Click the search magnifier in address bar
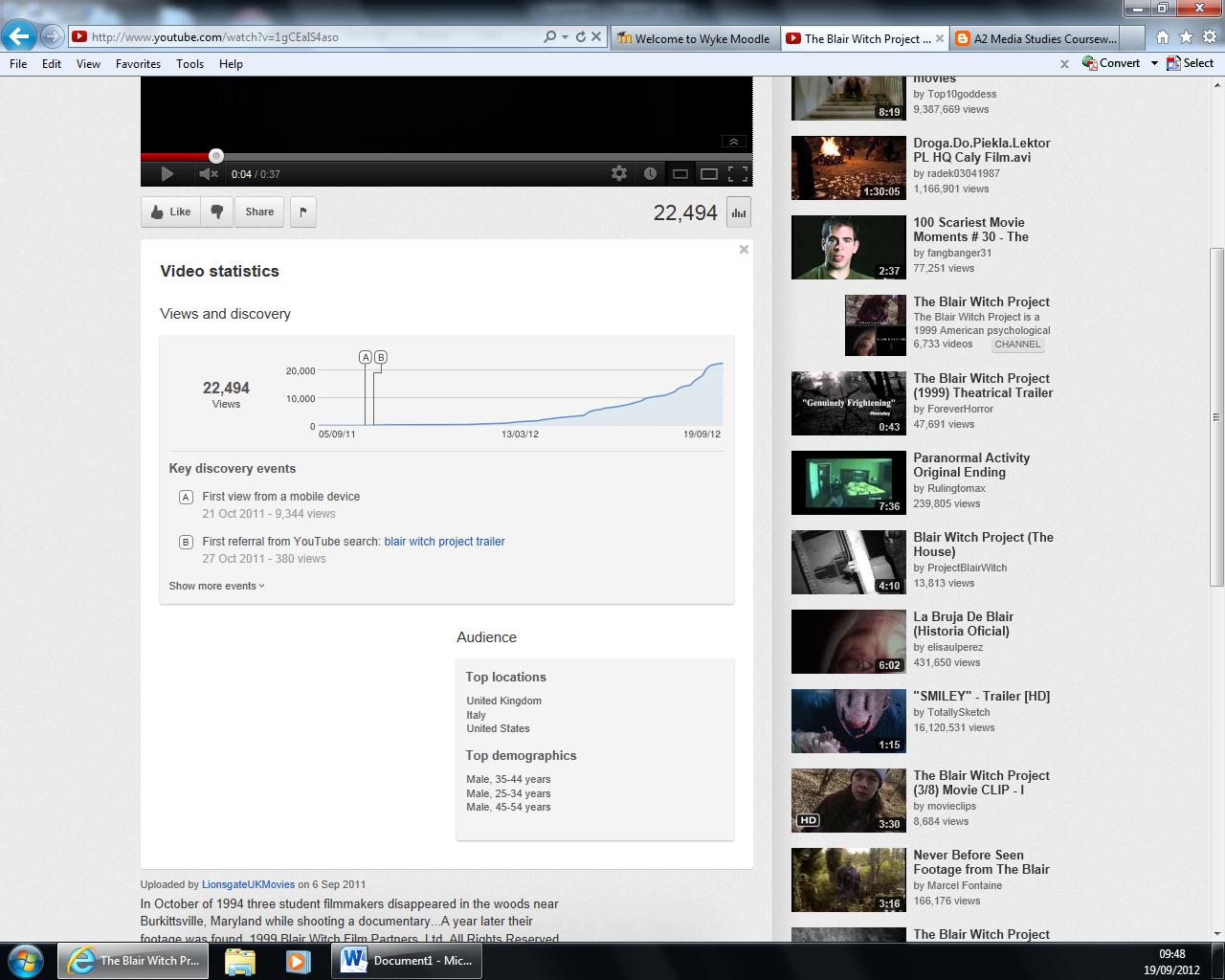This screenshot has height=980, width=1225. pyautogui.click(x=549, y=36)
